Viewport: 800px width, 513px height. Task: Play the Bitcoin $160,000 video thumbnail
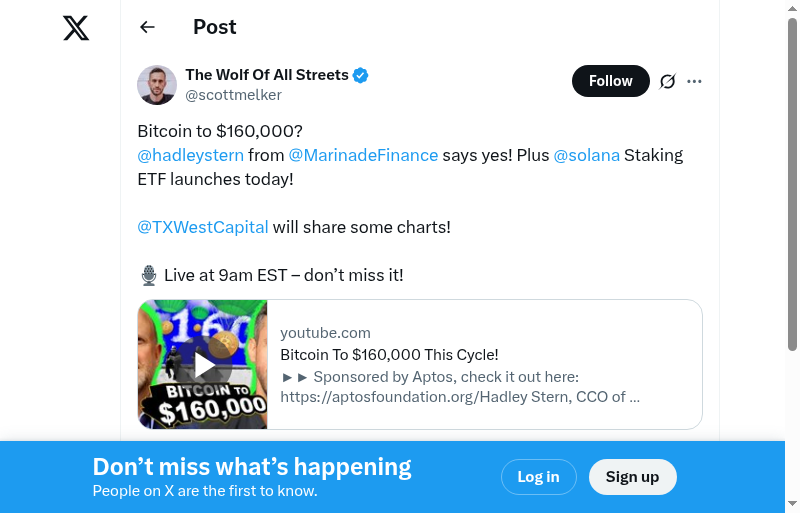pyautogui.click(x=203, y=365)
